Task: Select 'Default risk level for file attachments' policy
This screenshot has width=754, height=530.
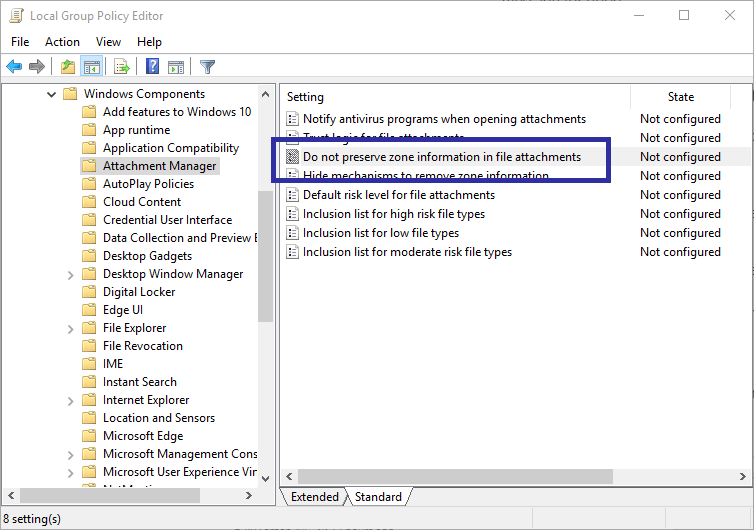Action: [398, 195]
